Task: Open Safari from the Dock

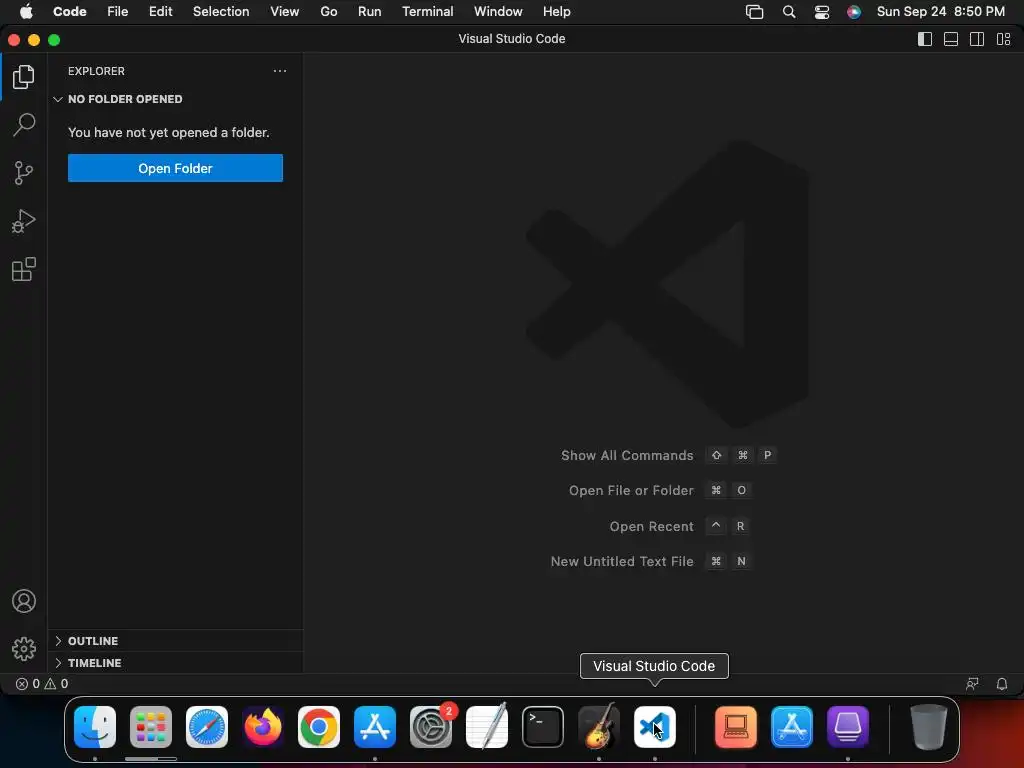Action: pyautogui.click(x=207, y=727)
